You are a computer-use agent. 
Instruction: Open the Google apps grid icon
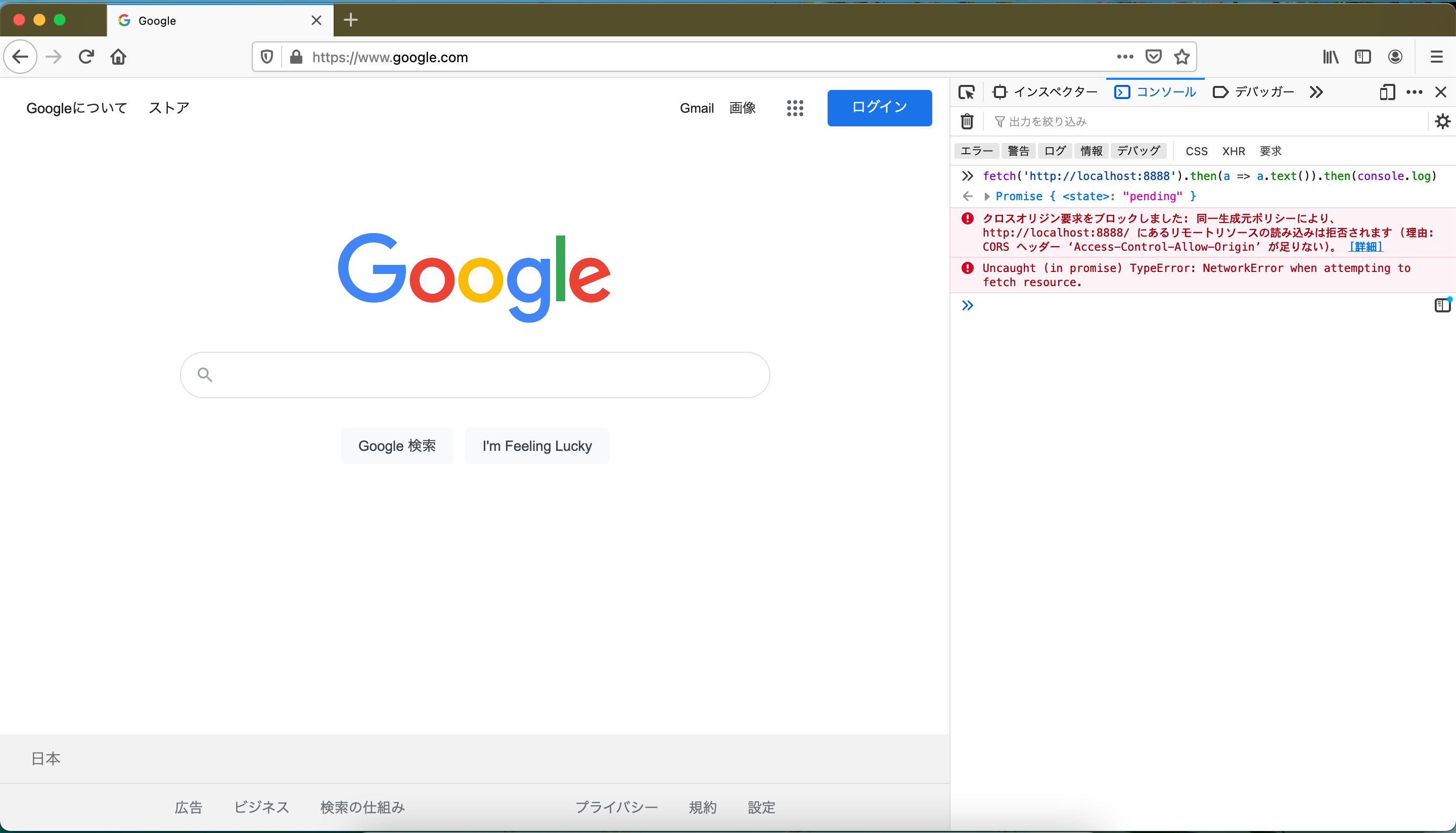[795, 108]
